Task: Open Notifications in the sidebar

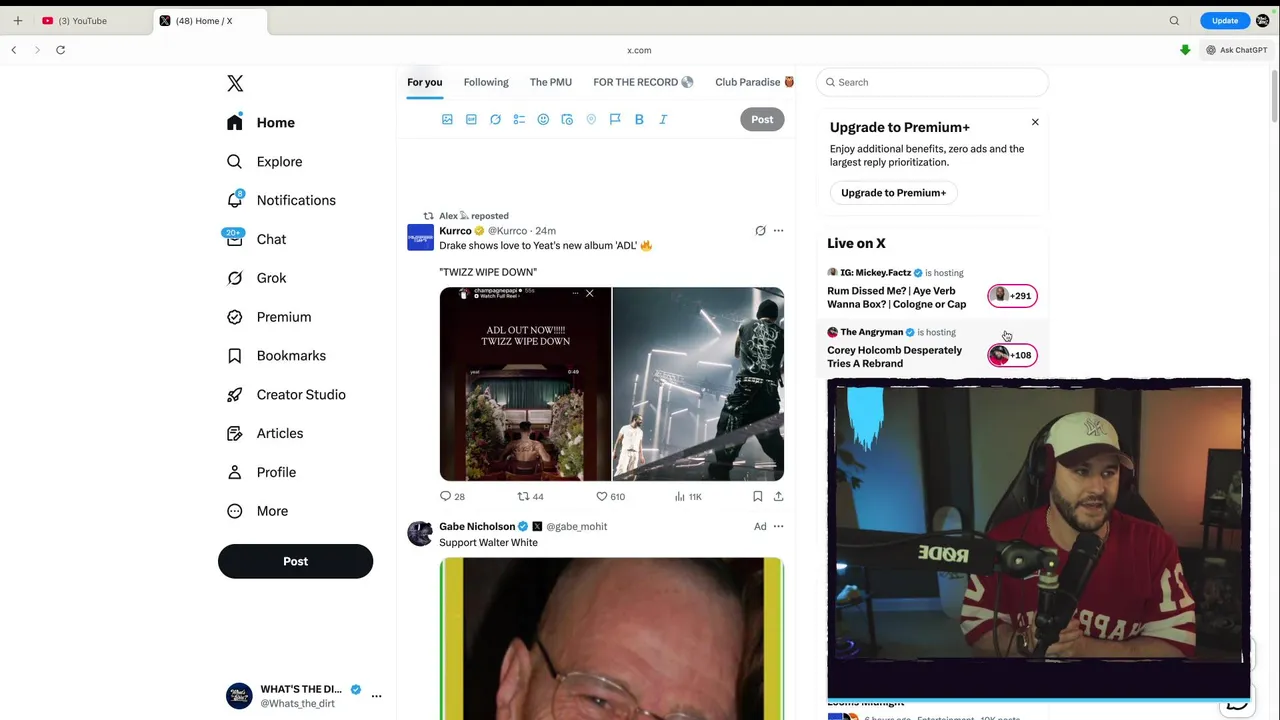Action: pyautogui.click(x=281, y=200)
